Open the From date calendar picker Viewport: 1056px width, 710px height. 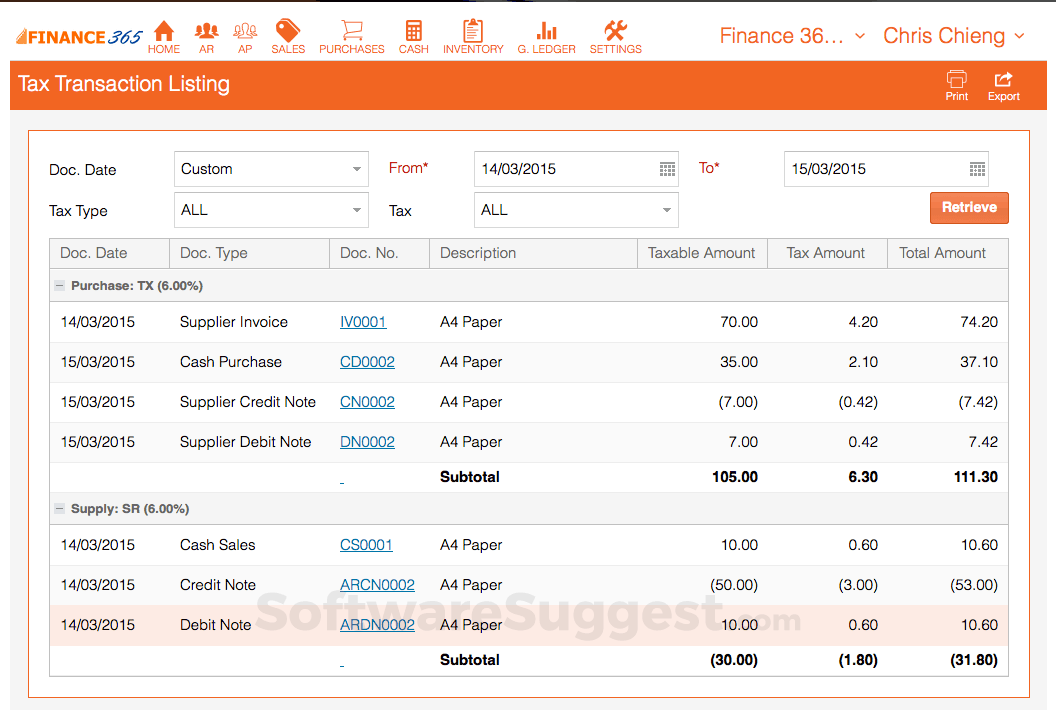(667, 169)
